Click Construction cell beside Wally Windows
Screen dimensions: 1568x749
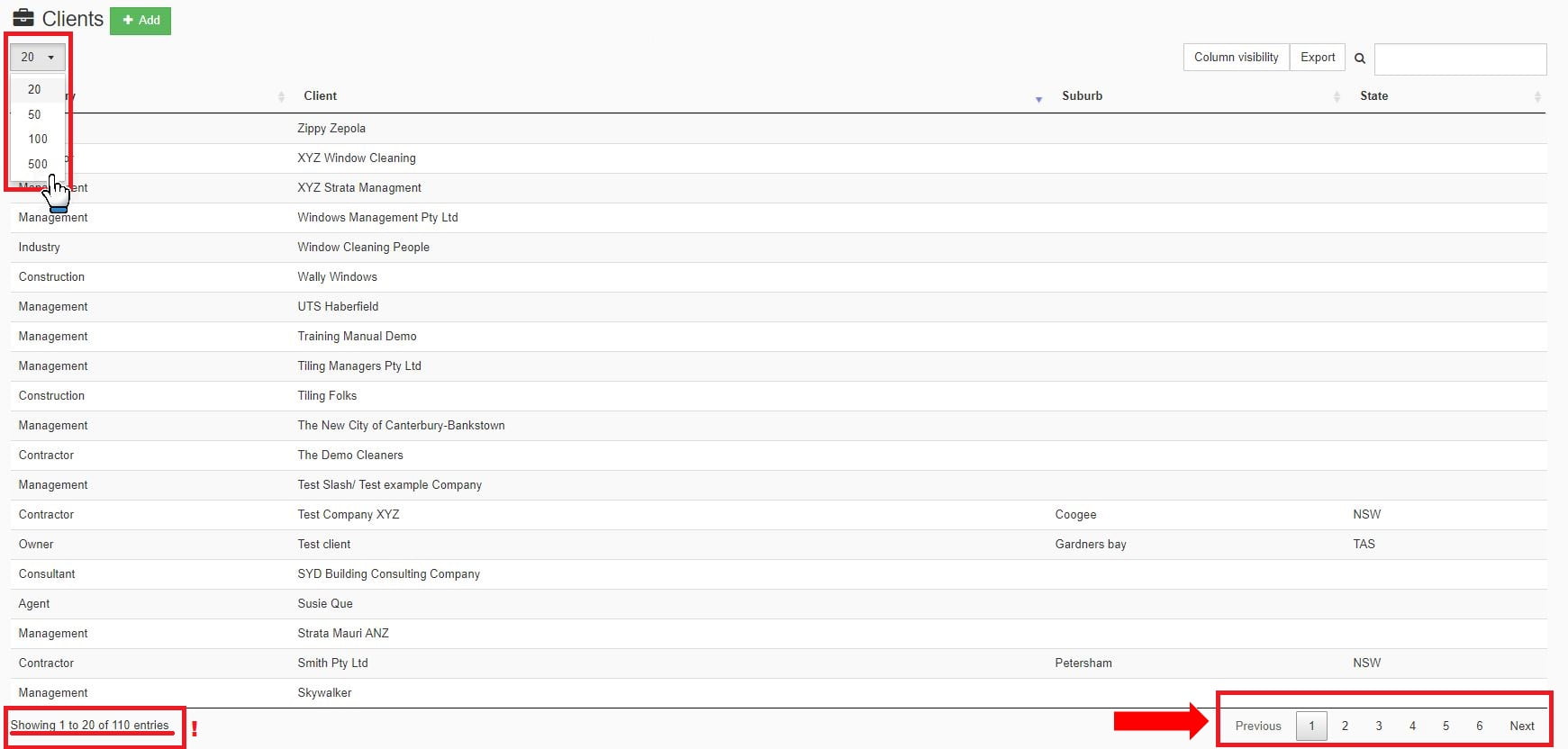coord(51,276)
